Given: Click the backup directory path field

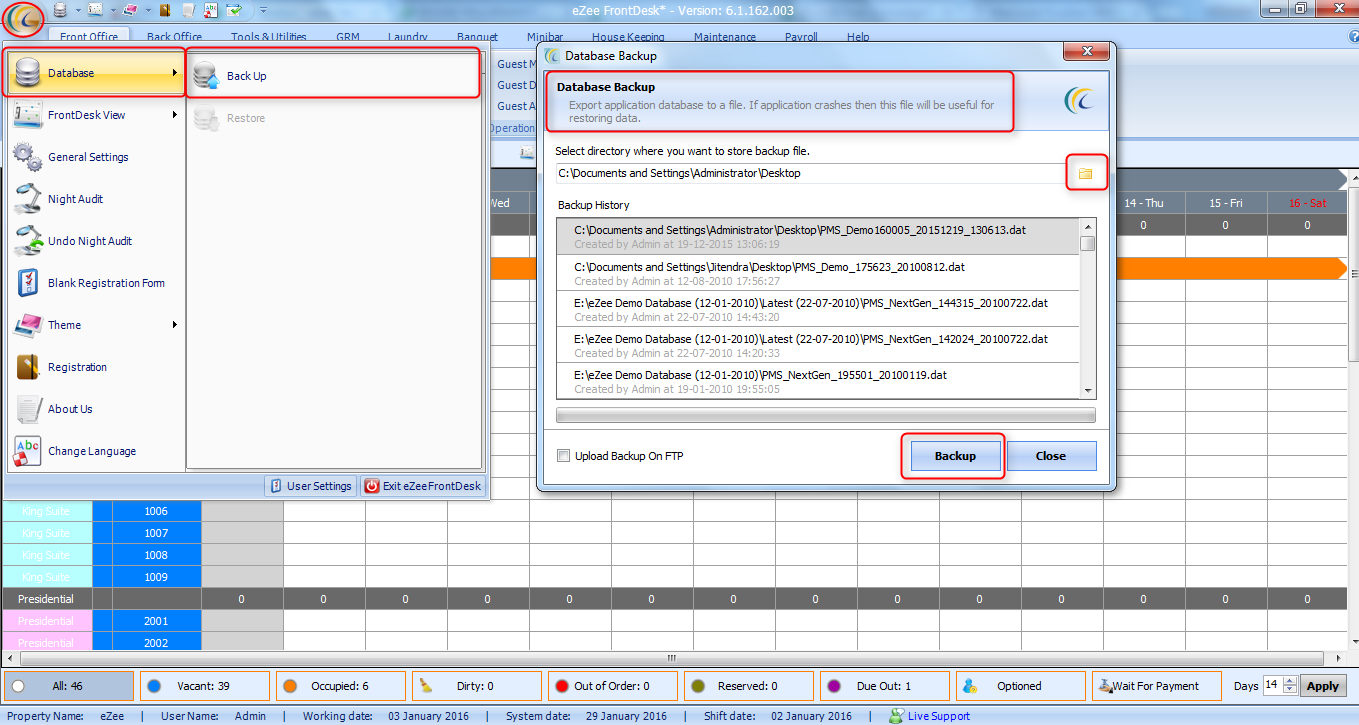Looking at the screenshot, I should coord(811,174).
